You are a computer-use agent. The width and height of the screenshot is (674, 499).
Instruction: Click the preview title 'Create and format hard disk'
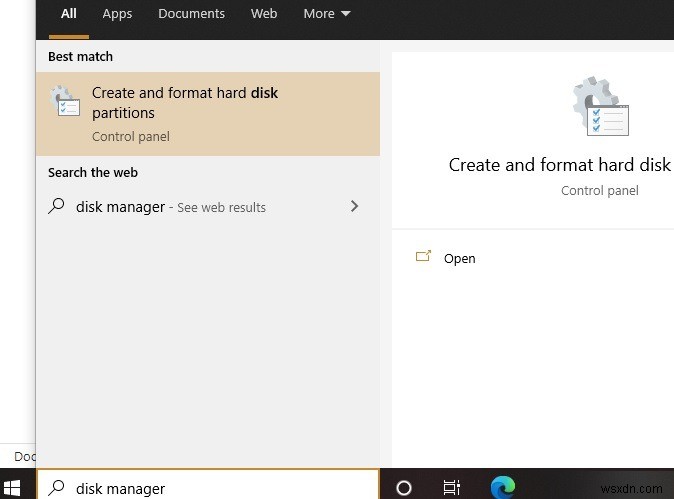click(x=559, y=165)
